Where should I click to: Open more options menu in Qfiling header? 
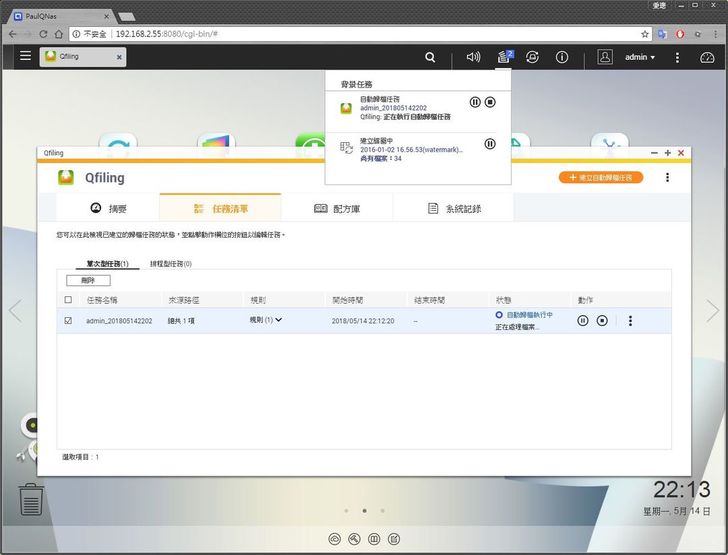[x=668, y=178]
